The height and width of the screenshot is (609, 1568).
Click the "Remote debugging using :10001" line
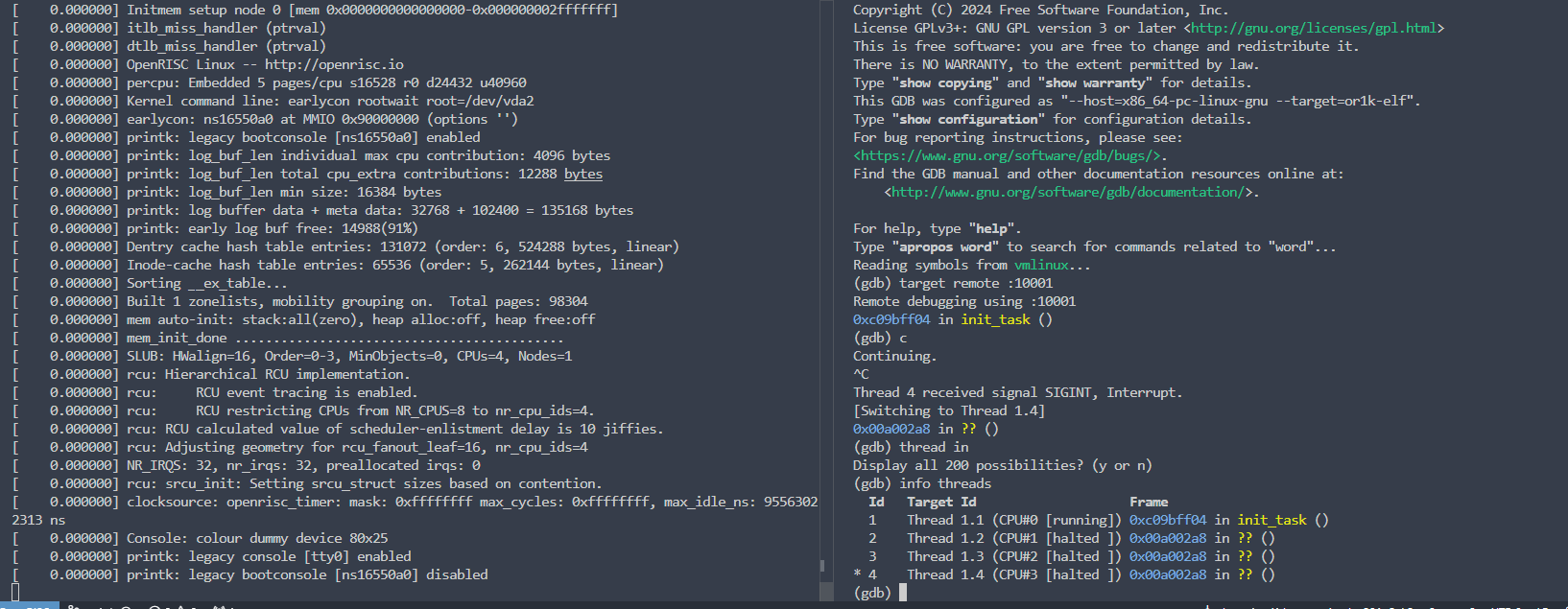(964, 301)
